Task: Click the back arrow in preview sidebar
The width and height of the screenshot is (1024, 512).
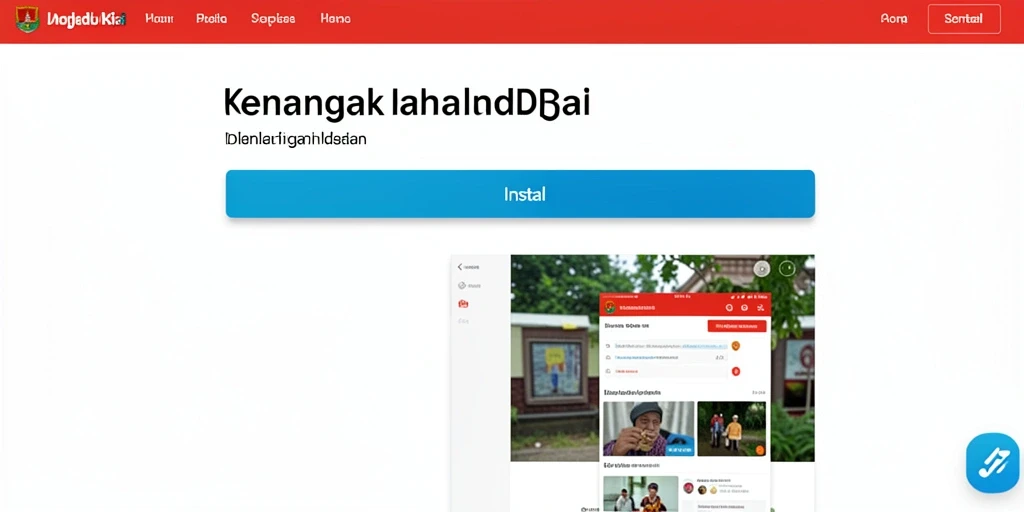Action: click(460, 267)
